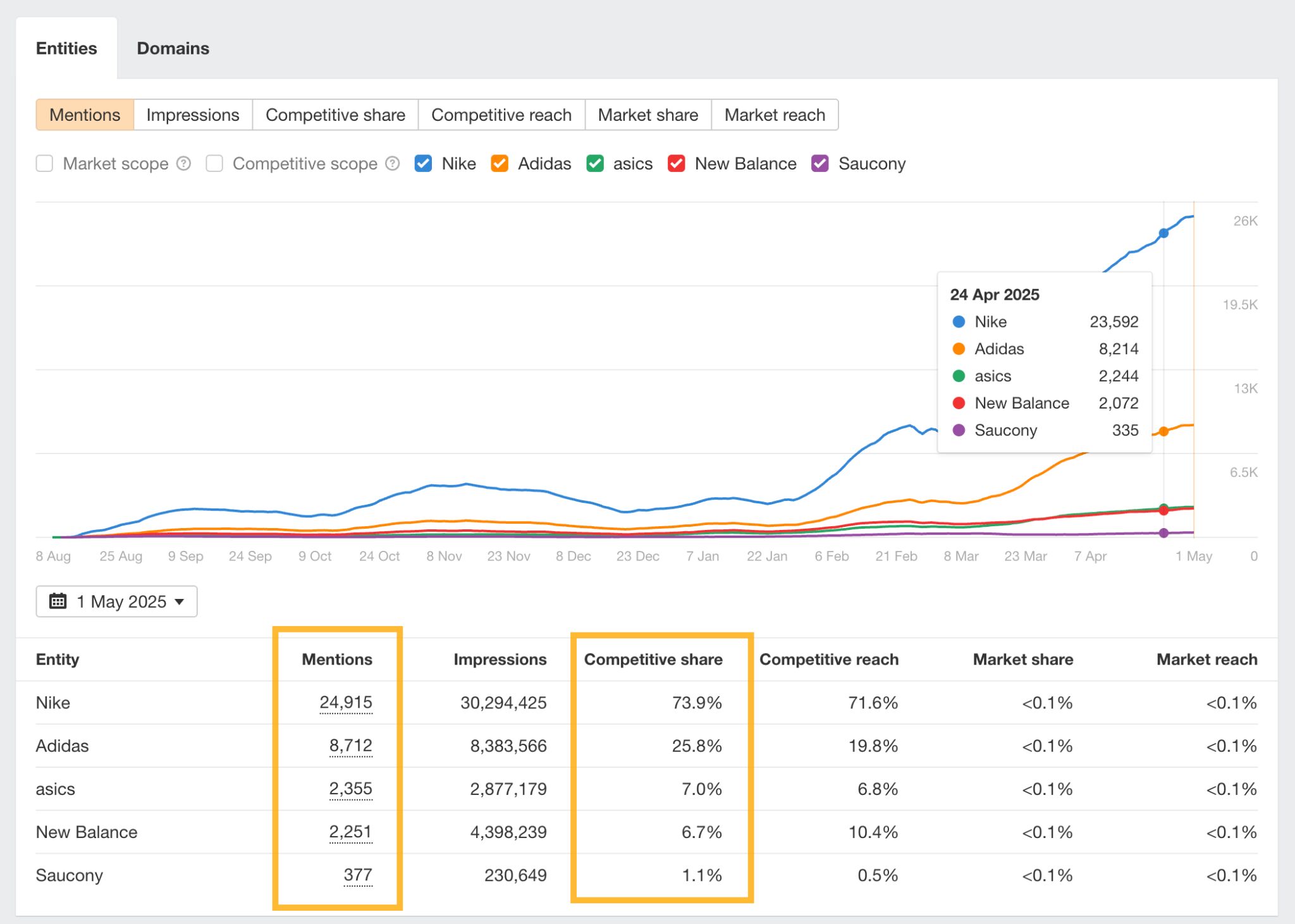Click the Competitive scope help icon
The height and width of the screenshot is (924, 1295).
393,163
